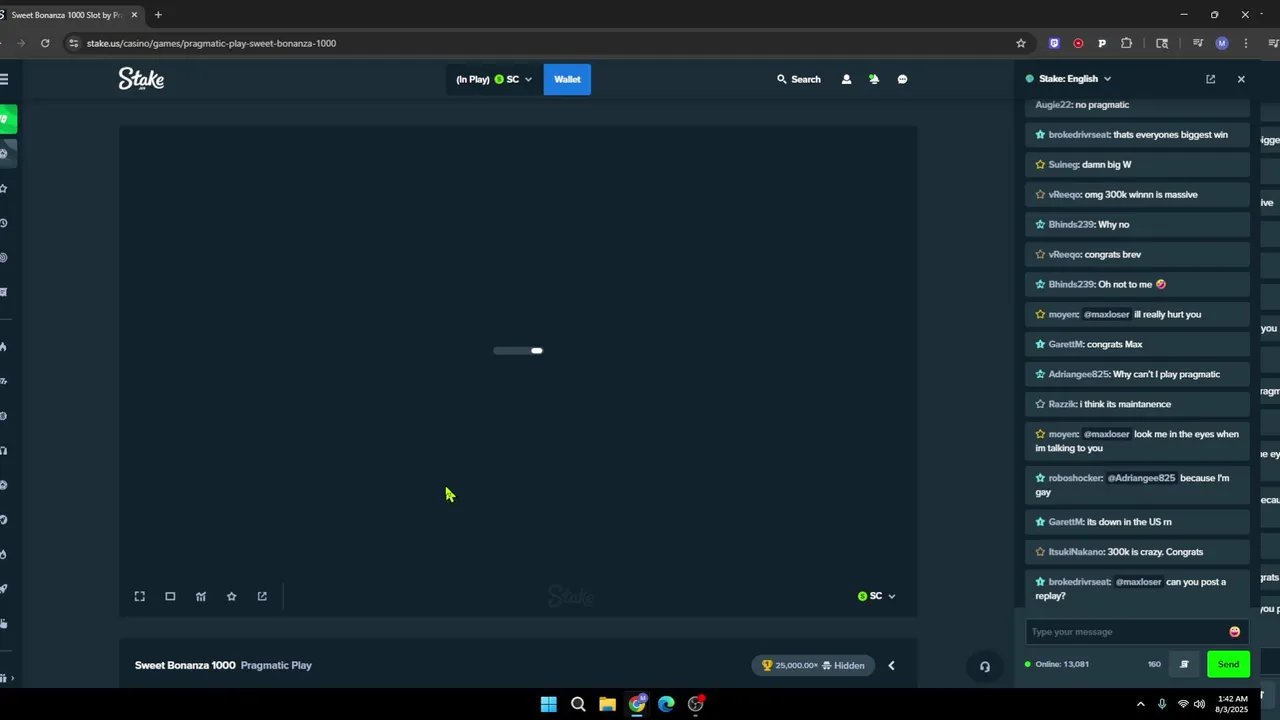Open the user profile icon

click(x=846, y=79)
